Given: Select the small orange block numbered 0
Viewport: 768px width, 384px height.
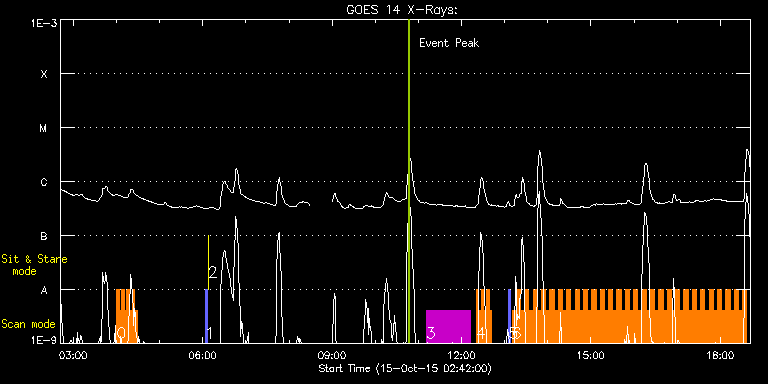Looking at the screenshot, I should (x=127, y=316).
